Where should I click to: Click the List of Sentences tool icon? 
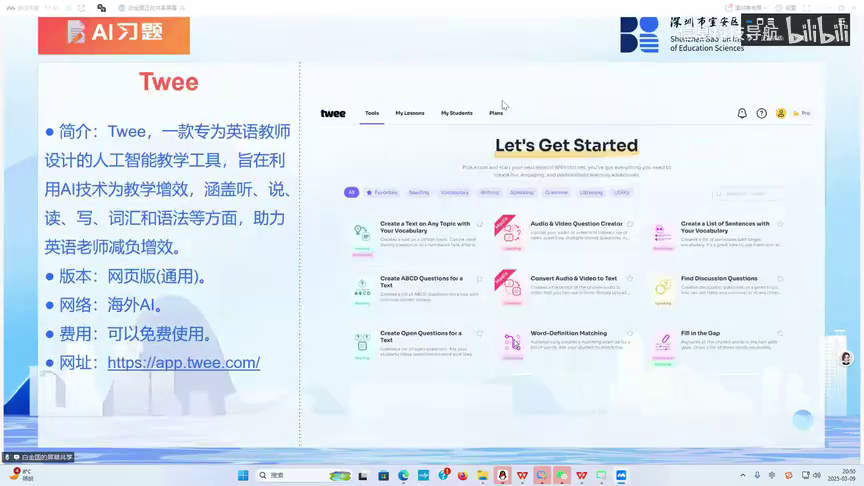coord(663,234)
